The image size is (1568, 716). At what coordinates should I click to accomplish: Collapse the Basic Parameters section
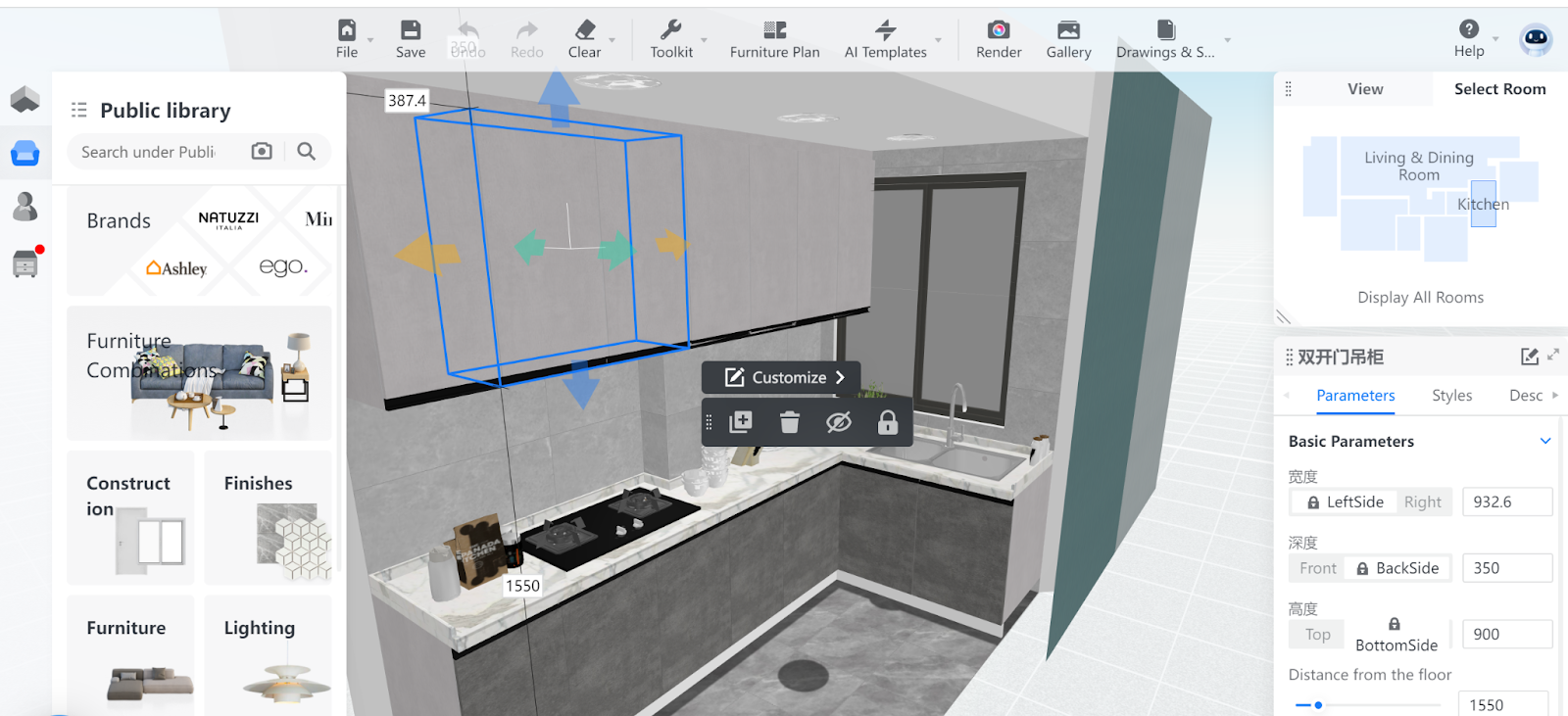pyautogui.click(x=1545, y=441)
